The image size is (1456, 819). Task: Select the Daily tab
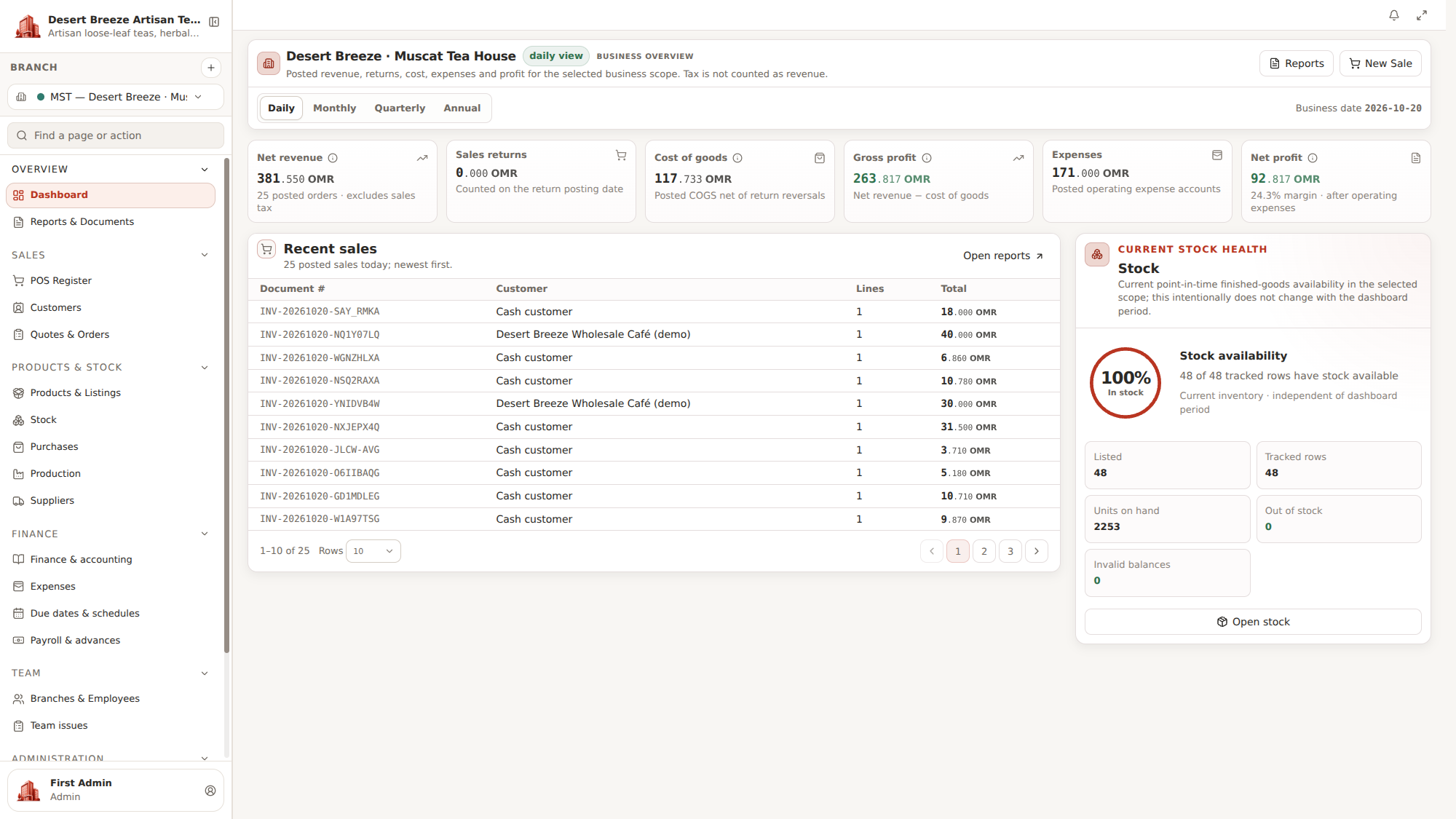coord(281,108)
